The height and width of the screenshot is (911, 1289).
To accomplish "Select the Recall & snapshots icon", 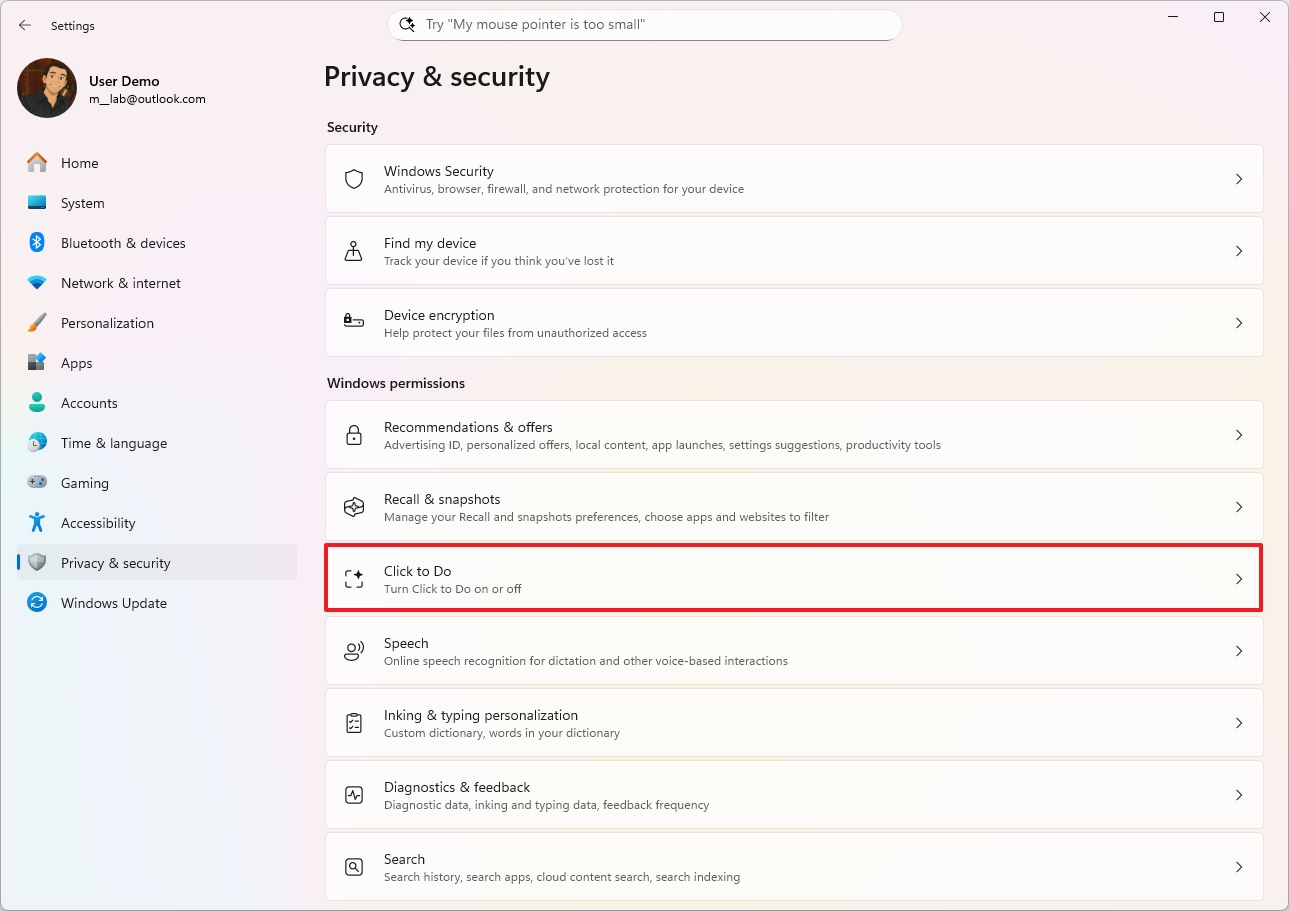I will pyautogui.click(x=353, y=507).
